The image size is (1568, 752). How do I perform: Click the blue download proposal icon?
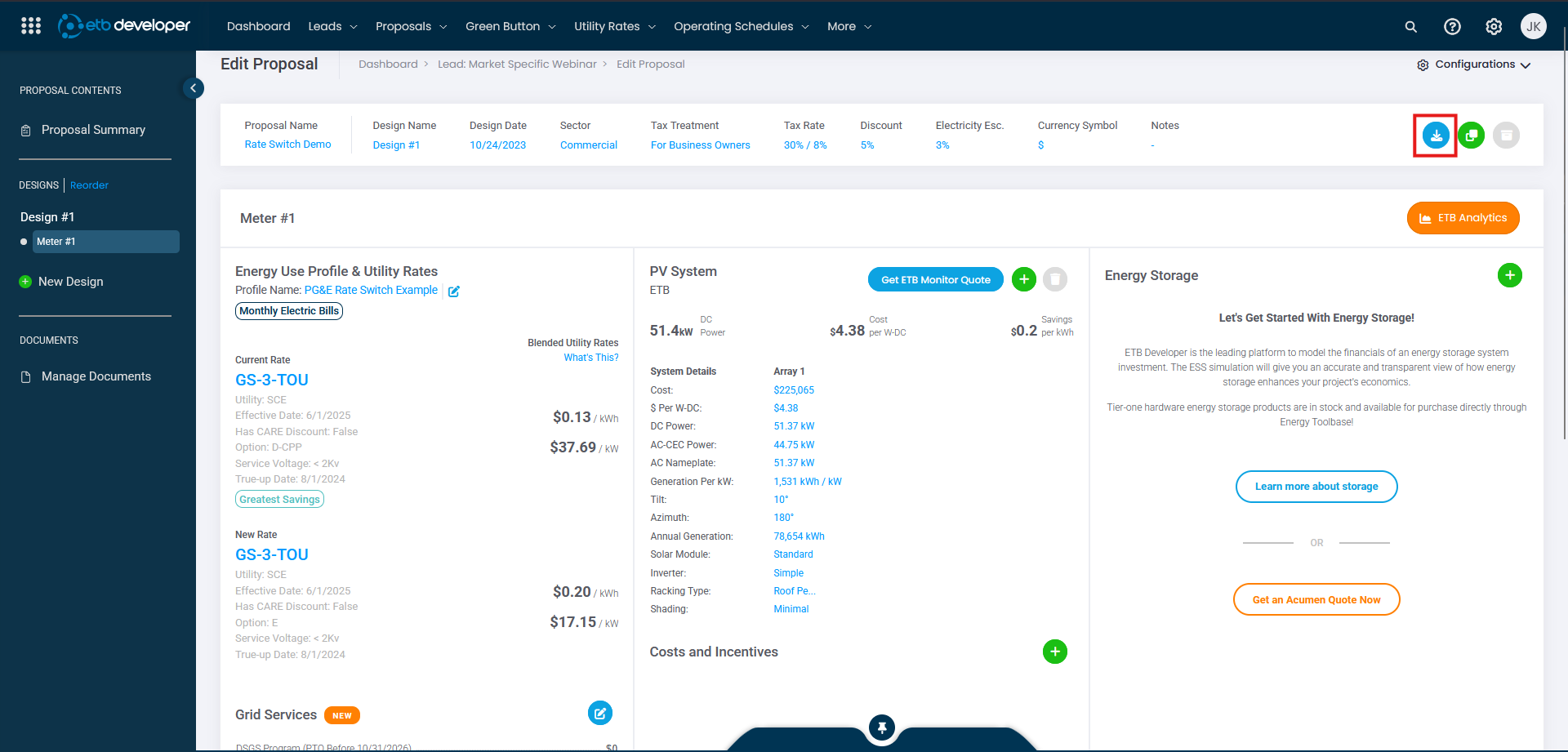pos(1436,136)
